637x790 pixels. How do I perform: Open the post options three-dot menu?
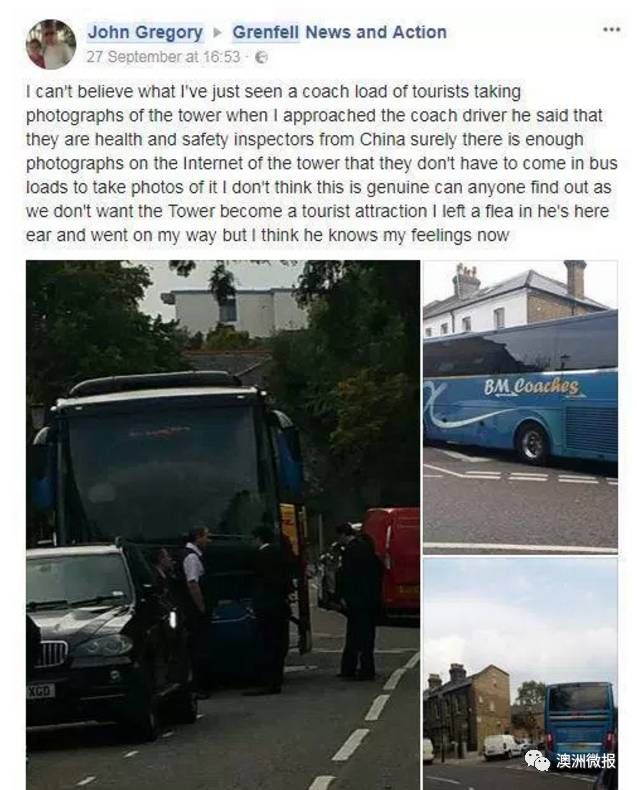[611, 30]
